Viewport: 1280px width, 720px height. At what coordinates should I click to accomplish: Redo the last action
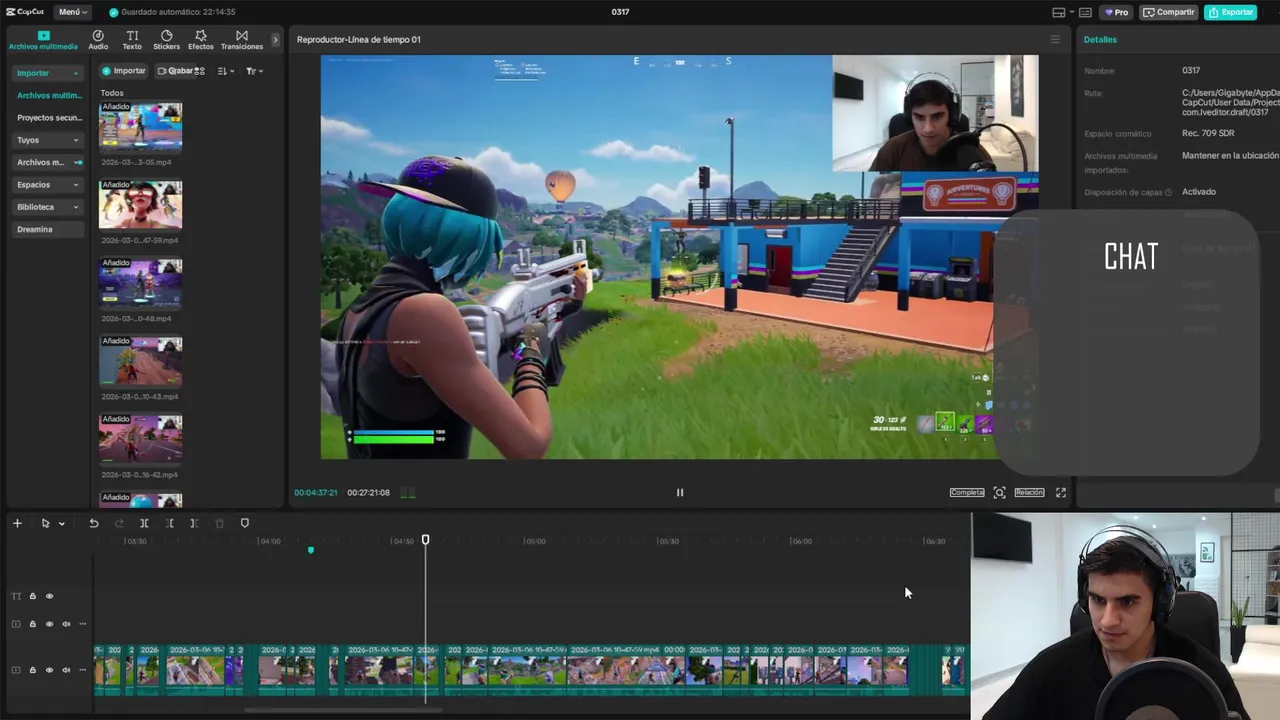119,523
